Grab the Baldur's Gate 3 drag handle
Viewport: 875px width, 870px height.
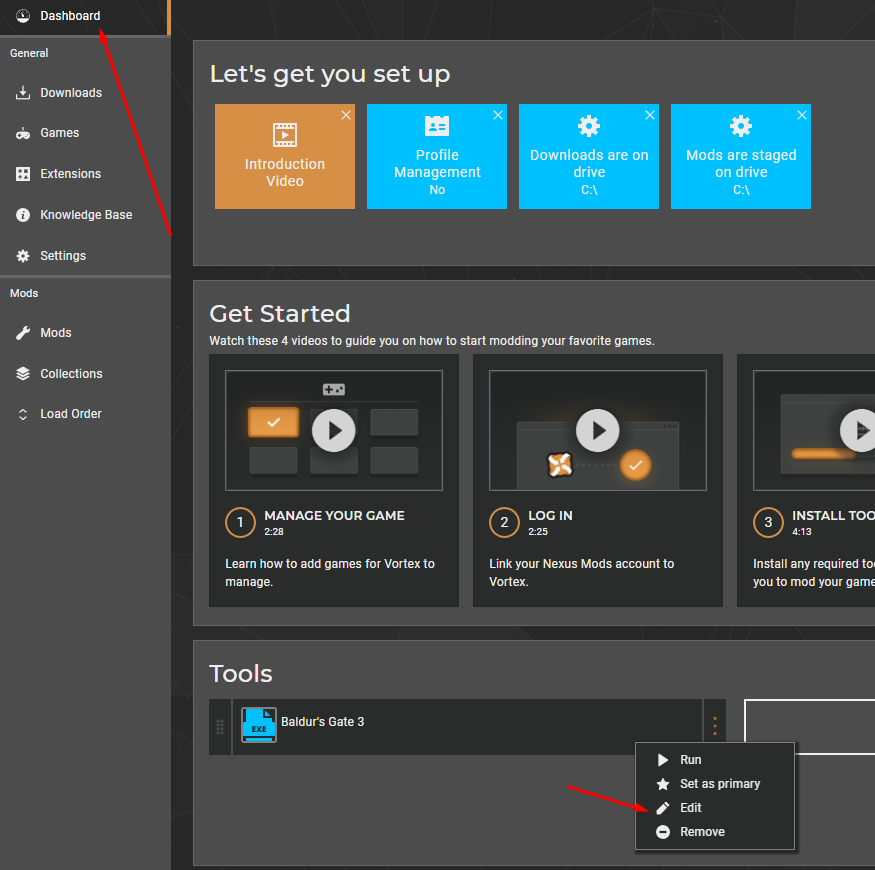(x=220, y=727)
